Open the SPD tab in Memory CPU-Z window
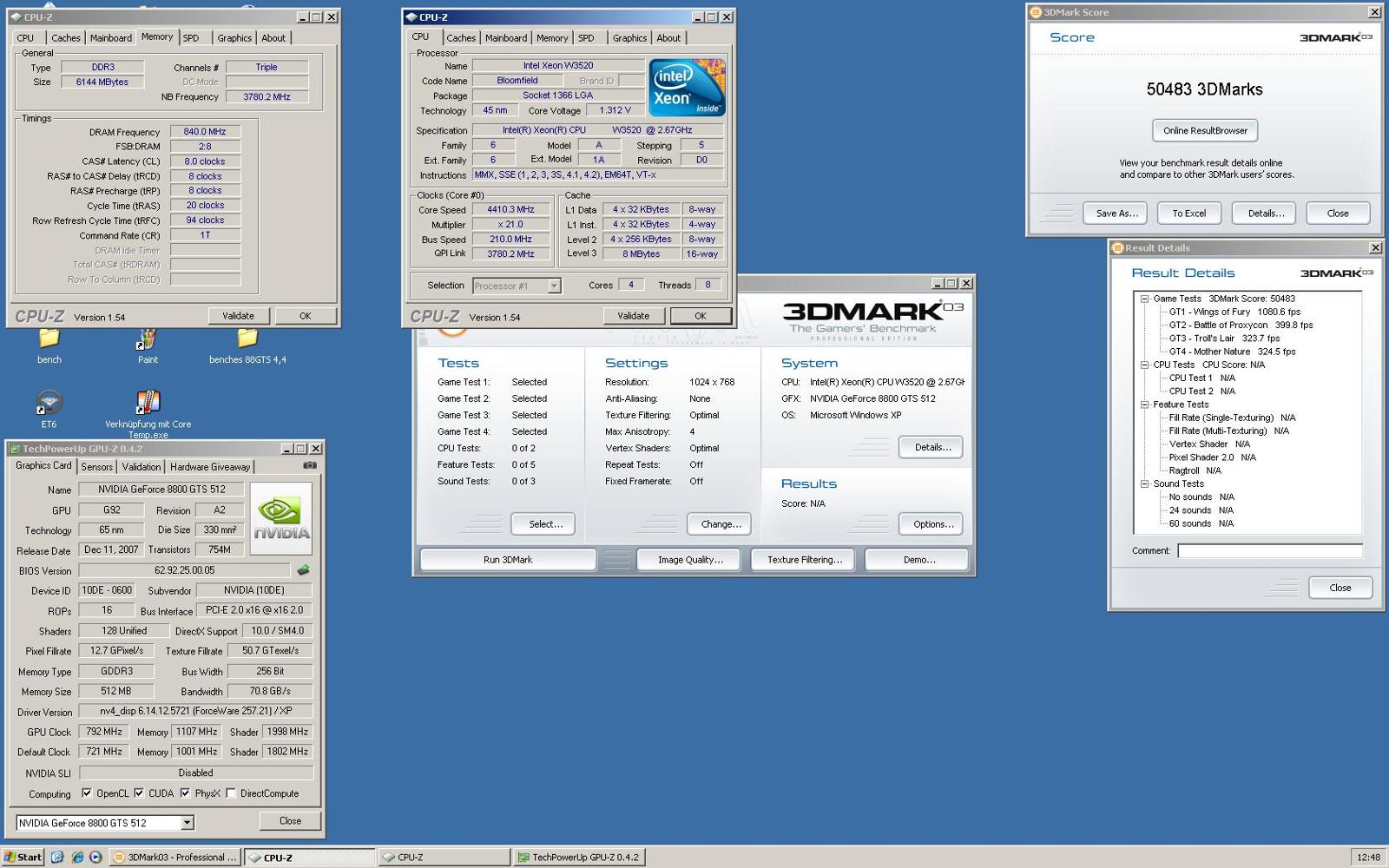The height and width of the screenshot is (868, 1389). (x=191, y=38)
